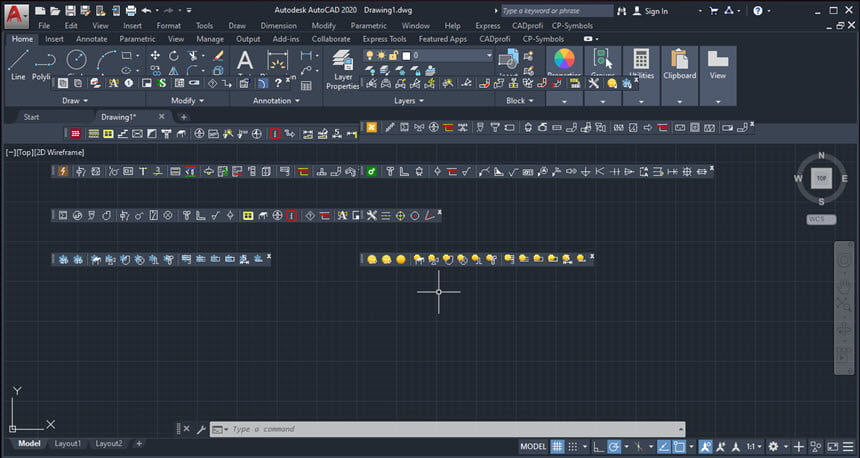Switch to the Annotate ribbon tab
The height and width of the screenshot is (458, 860).
[x=92, y=39]
